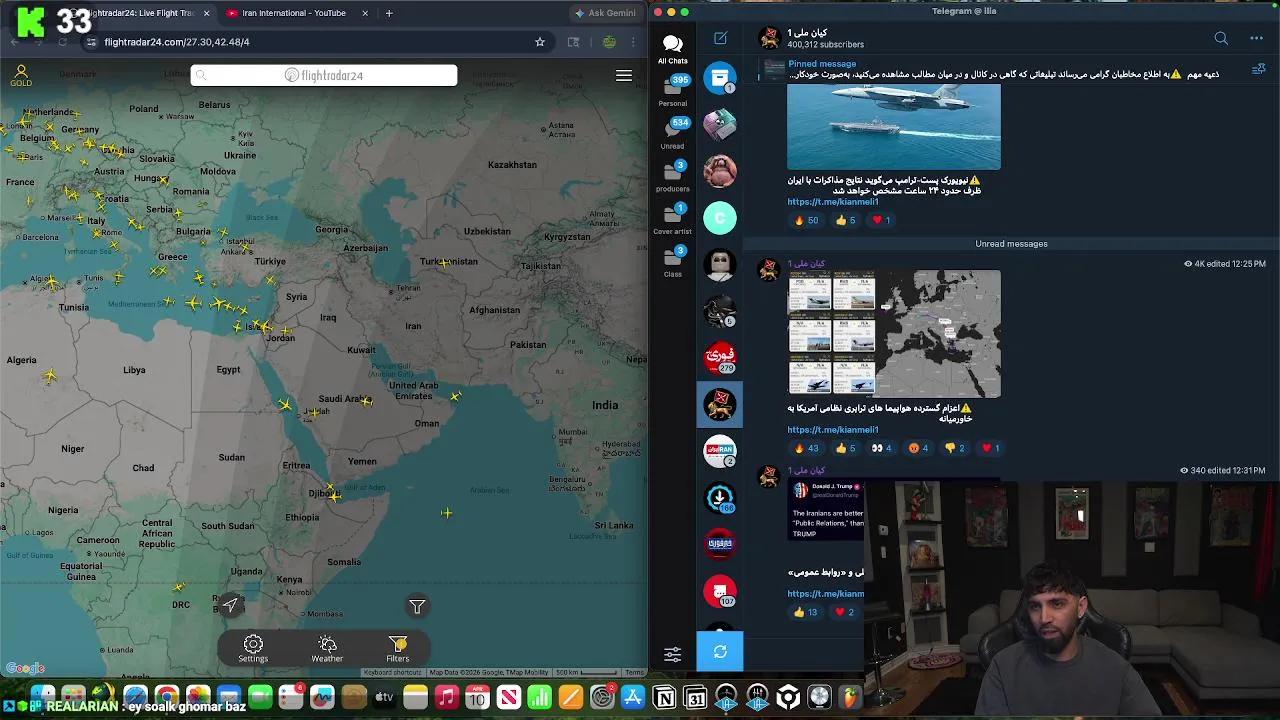Open Archived Chats in Telegram chat list
Viewport: 1280px width, 720px height.
tap(720, 78)
